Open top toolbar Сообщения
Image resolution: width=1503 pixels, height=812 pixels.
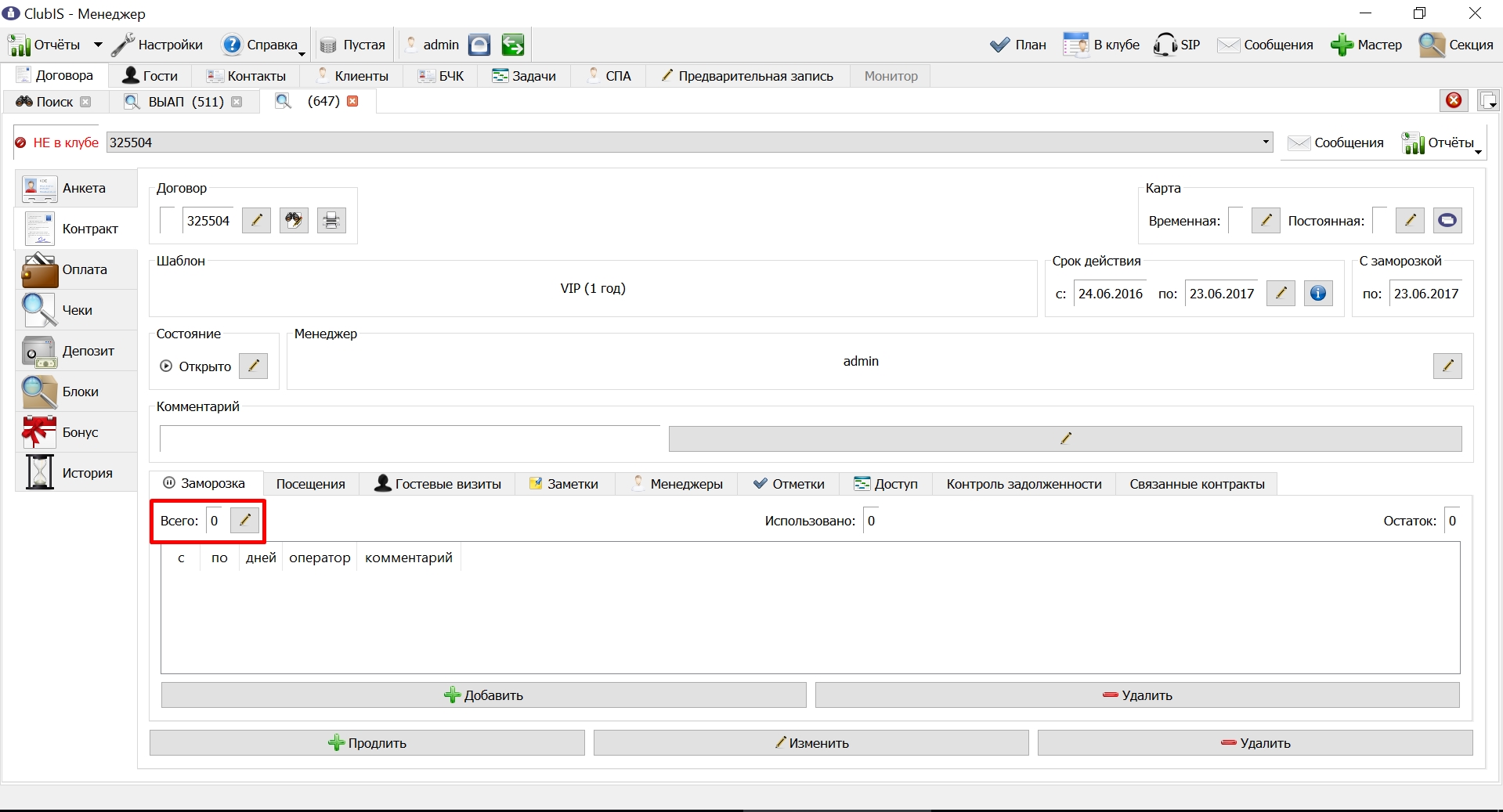[1265, 45]
